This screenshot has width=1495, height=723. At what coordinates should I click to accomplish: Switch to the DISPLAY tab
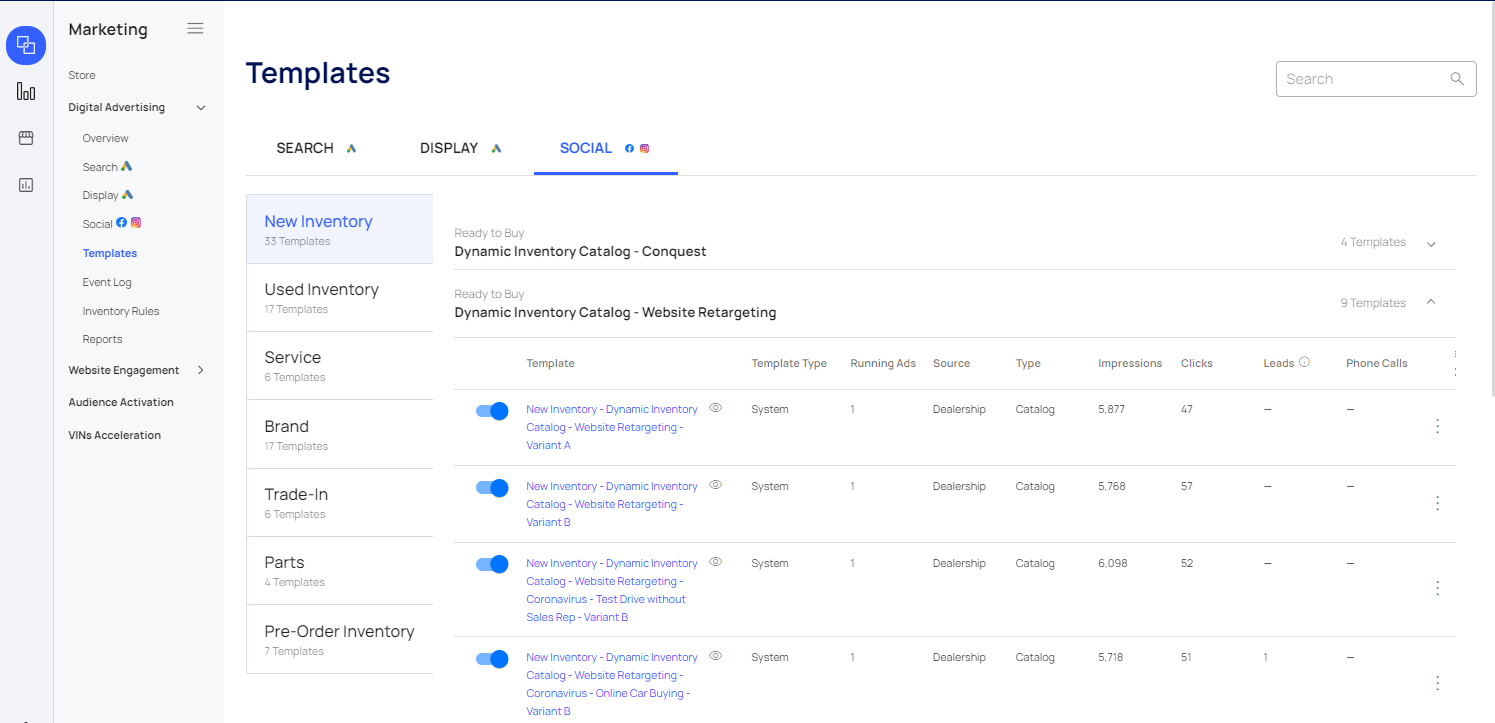coord(448,147)
